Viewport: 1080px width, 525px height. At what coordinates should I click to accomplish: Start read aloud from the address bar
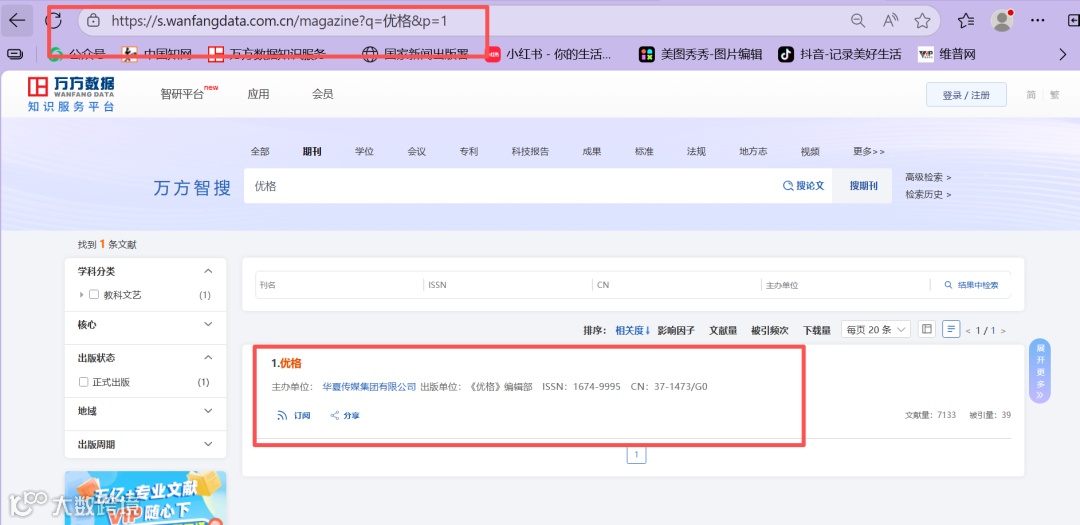point(891,21)
